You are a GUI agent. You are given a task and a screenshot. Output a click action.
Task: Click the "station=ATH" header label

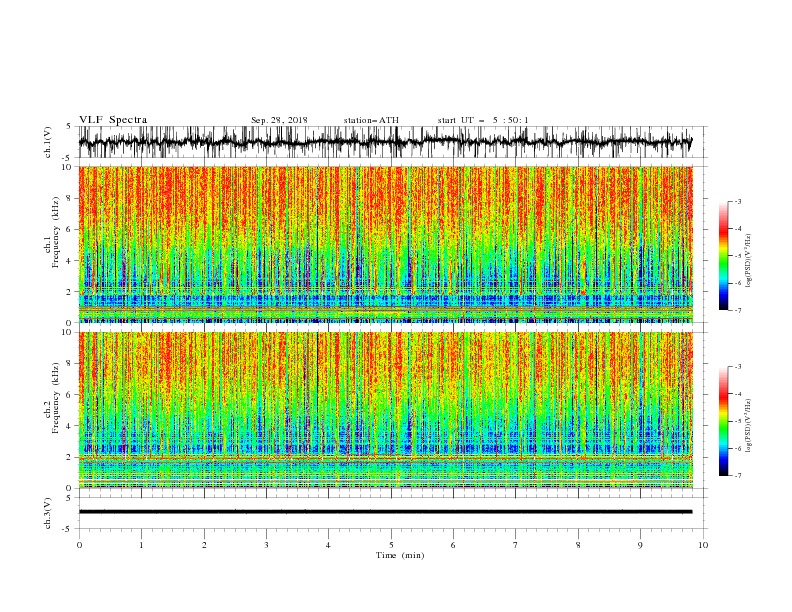pos(371,120)
